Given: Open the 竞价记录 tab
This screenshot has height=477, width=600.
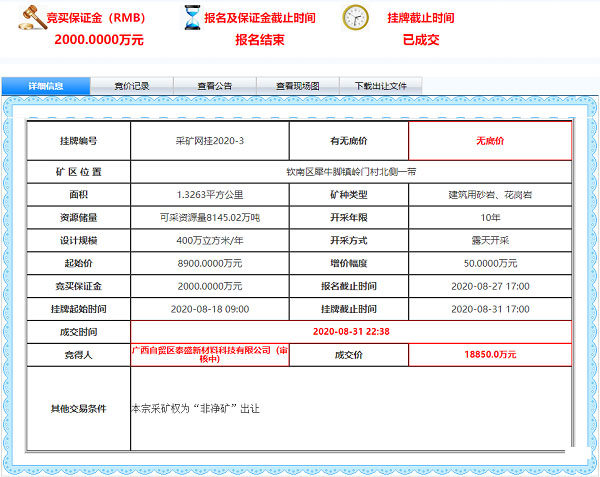Looking at the screenshot, I should tap(131, 86).
